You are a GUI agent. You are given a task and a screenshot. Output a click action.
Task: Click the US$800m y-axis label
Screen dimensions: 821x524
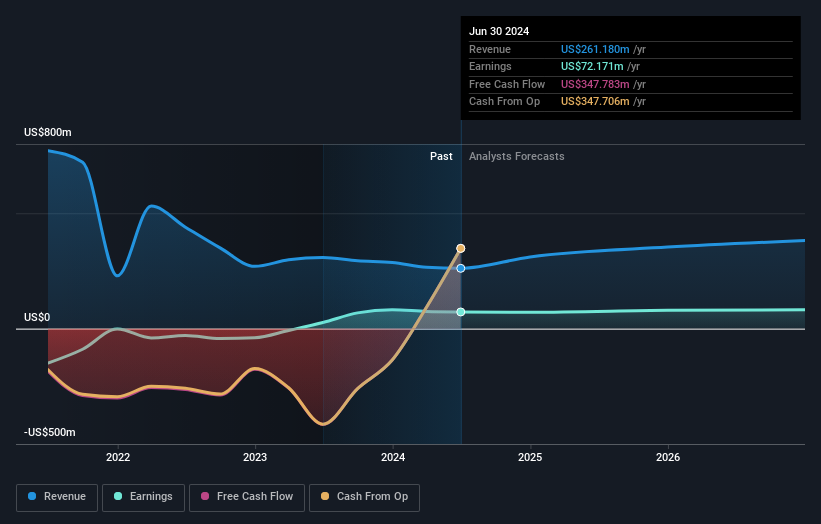[x=48, y=132]
